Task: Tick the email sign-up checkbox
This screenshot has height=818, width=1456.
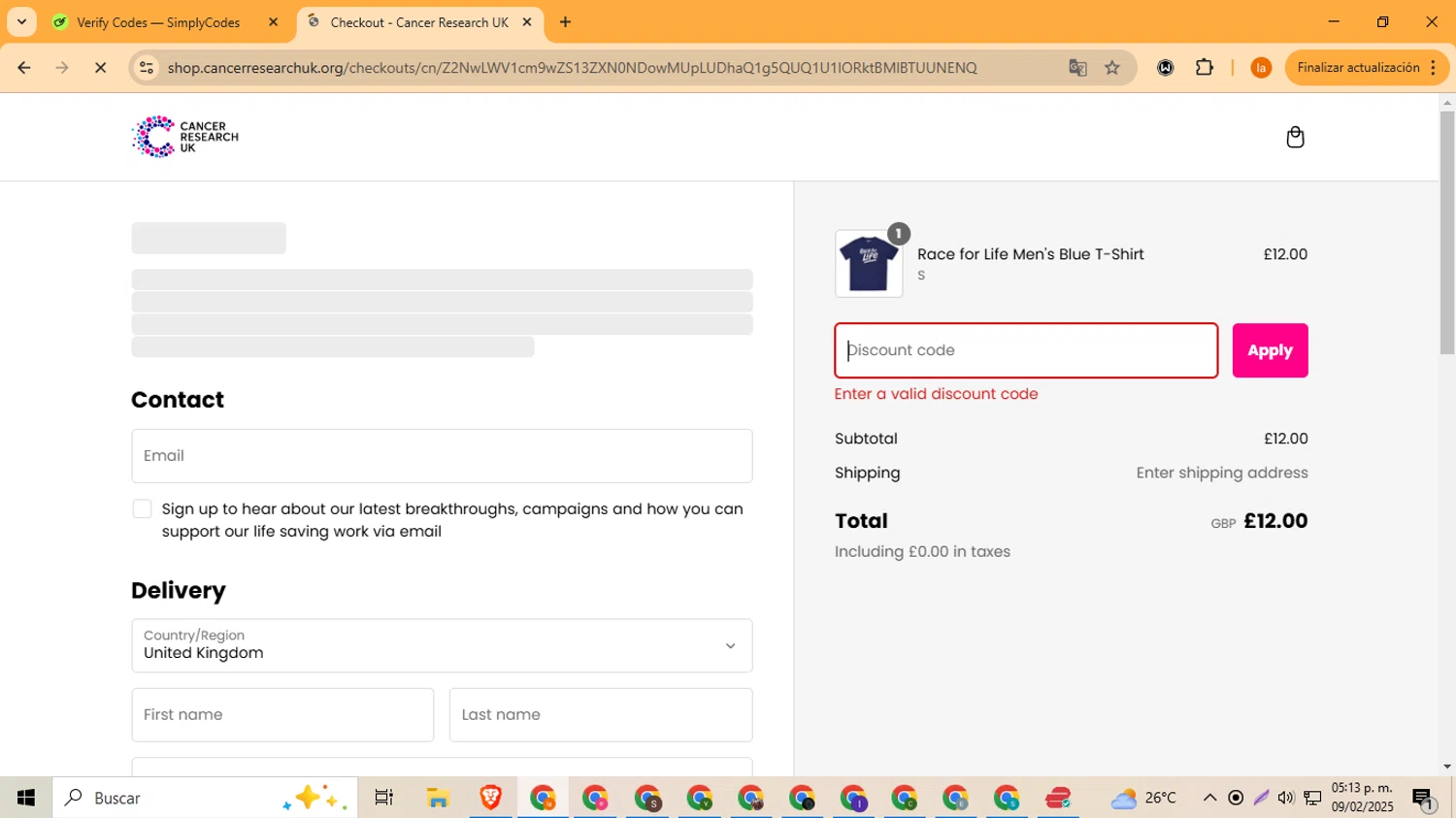Action: [142, 508]
